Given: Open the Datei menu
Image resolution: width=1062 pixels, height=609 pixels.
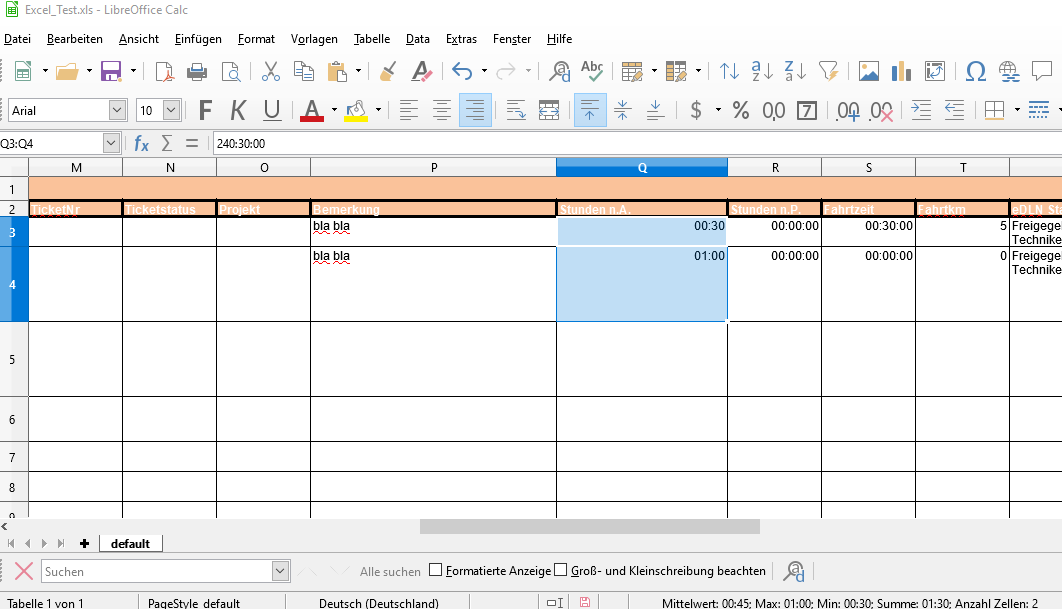Looking at the screenshot, I should click(17, 39).
